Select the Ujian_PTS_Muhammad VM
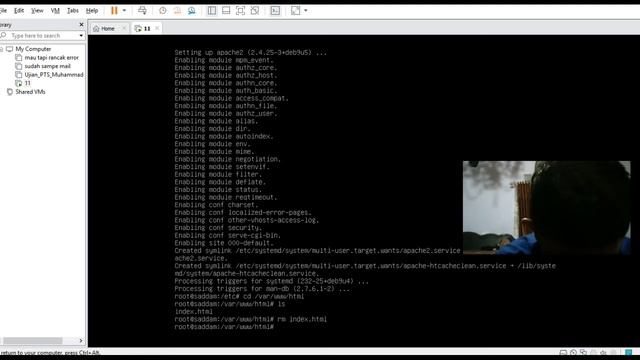640x360 pixels. (x=53, y=75)
